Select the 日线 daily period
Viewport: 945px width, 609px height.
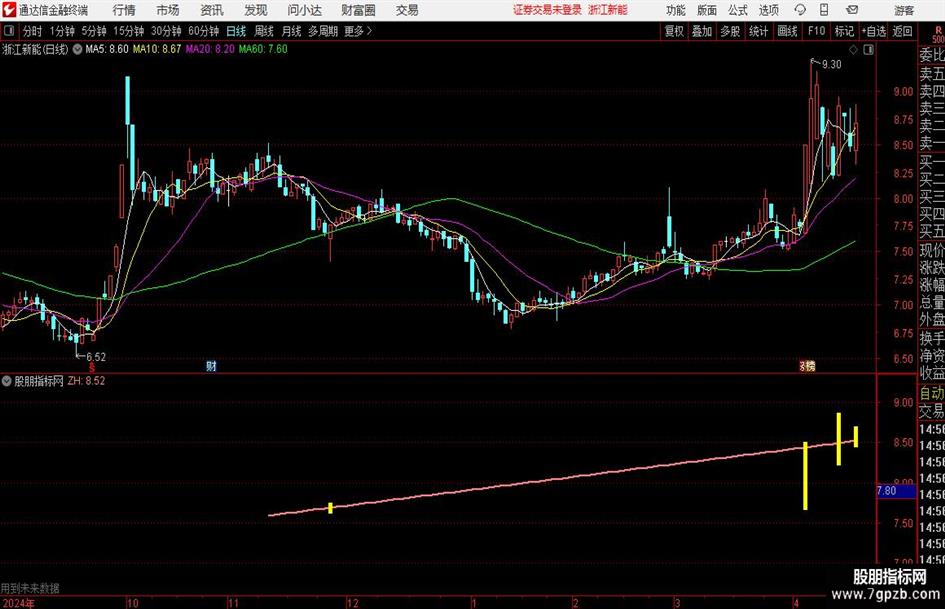(x=236, y=31)
